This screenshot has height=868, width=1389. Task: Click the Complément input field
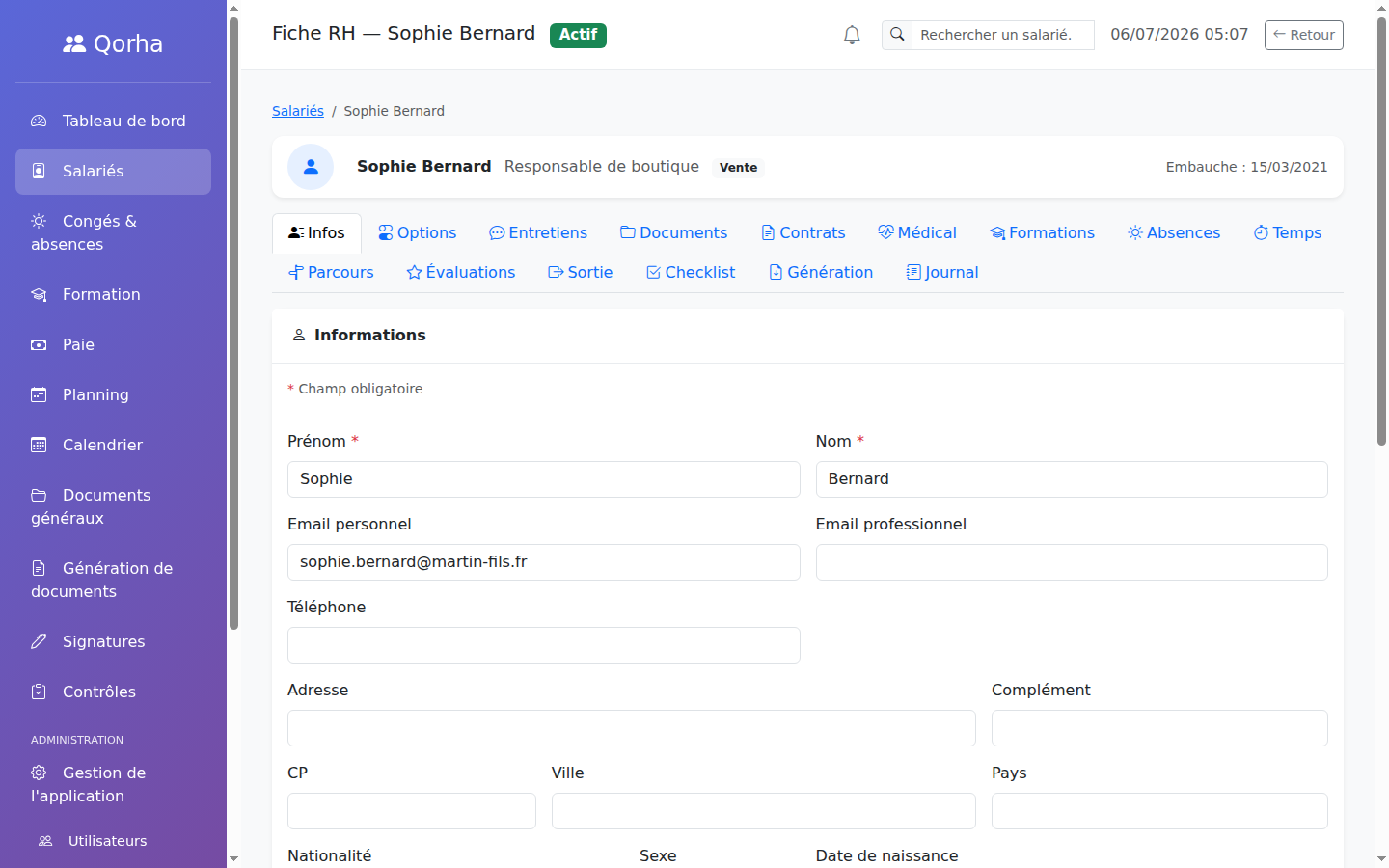[x=1159, y=728]
